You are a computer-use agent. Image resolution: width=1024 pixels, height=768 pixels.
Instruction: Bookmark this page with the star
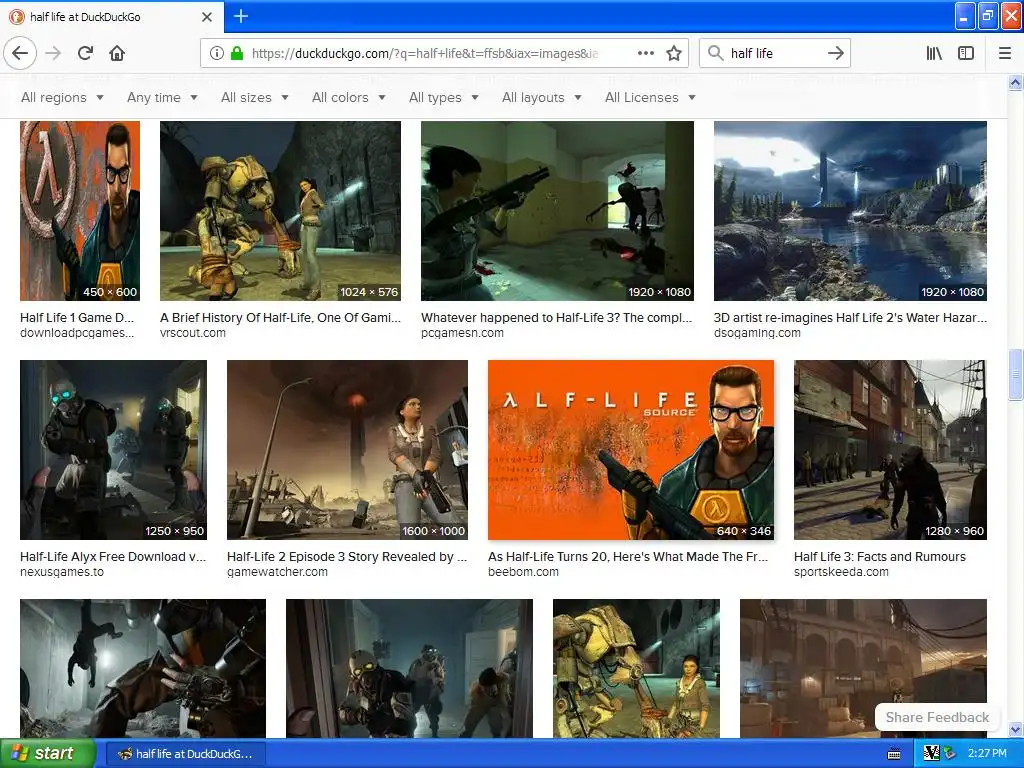click(x=674, y=53)
